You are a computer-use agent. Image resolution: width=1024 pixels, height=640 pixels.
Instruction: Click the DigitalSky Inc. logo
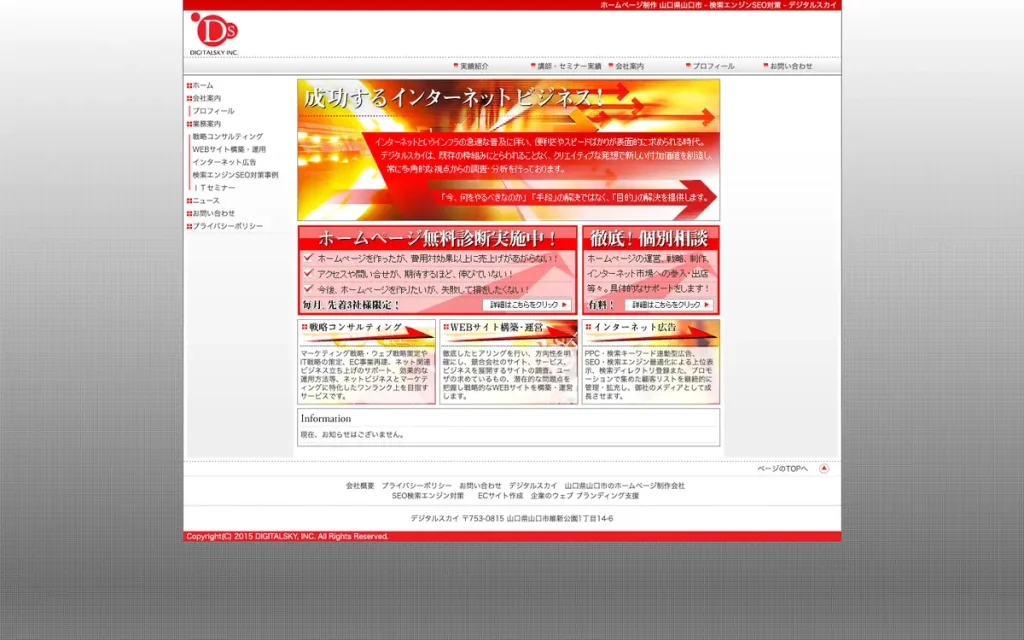[214, 35]
